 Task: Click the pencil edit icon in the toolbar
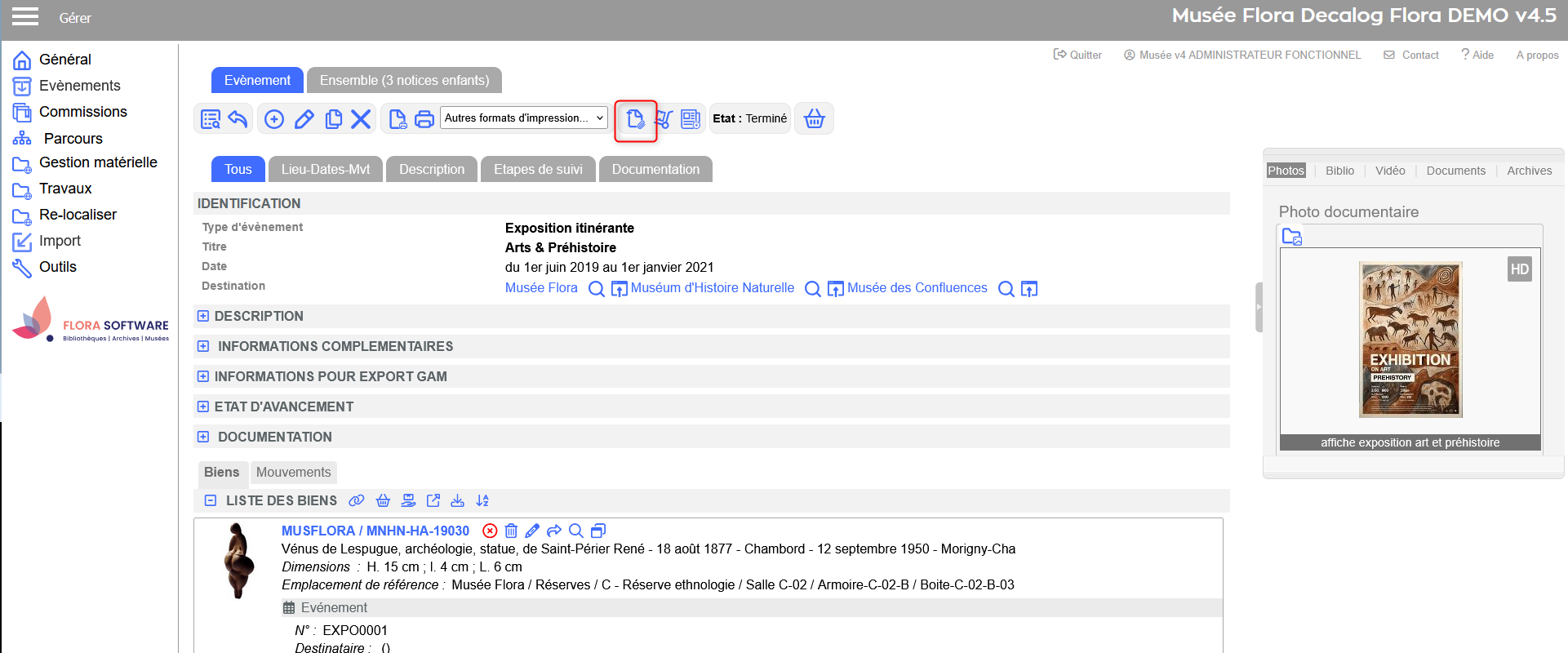(x=304, y=119)
